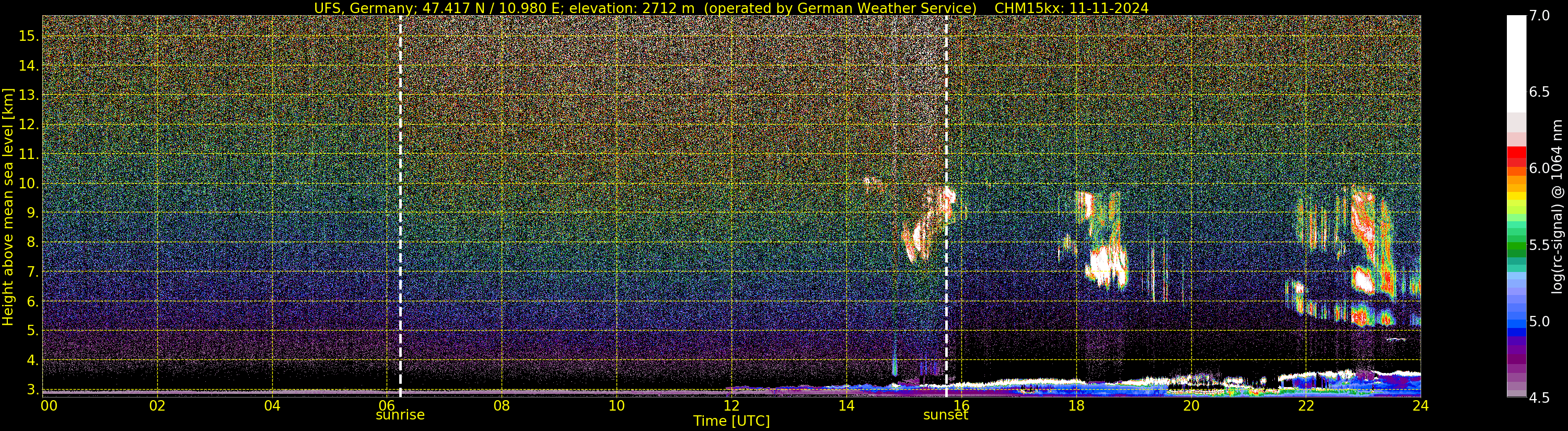Click the '5.' height tick label
The width and height of the screenshot is (1568, 431).
point(32,331)
